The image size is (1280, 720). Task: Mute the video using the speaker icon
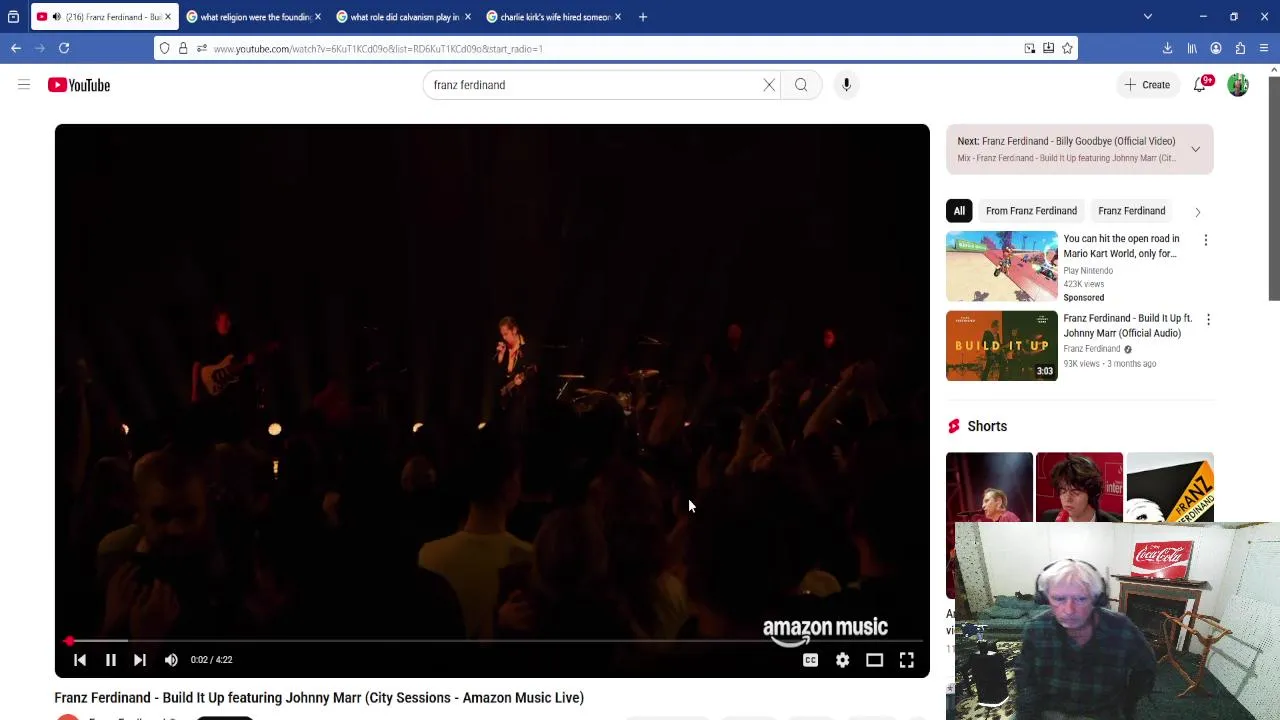pos(171,660)
